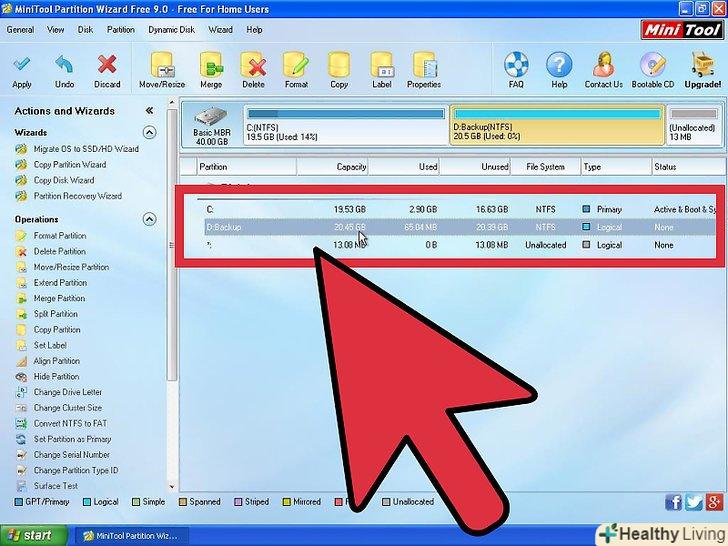Click the Contact Us icon
This screenshot has width=728, height=546.
pyautogui.click(x=604, y=65)
